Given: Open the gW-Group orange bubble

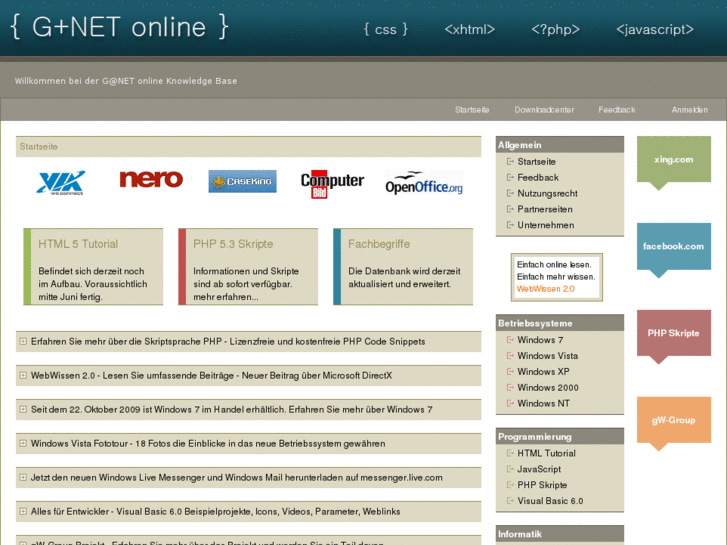Looking at the screenshot, I should 674,420.
